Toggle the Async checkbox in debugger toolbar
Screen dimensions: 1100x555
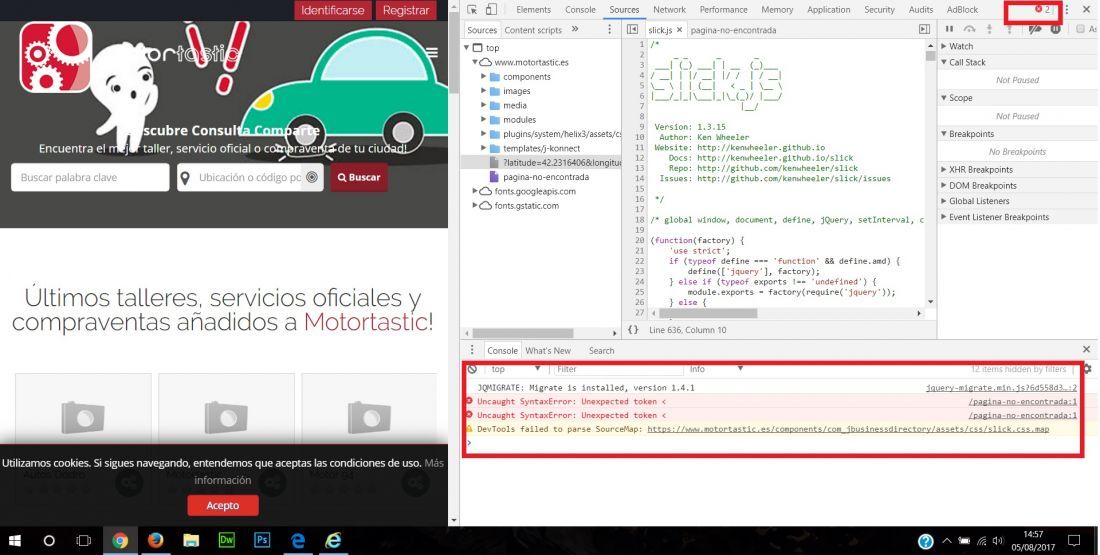pos(1081,29)
